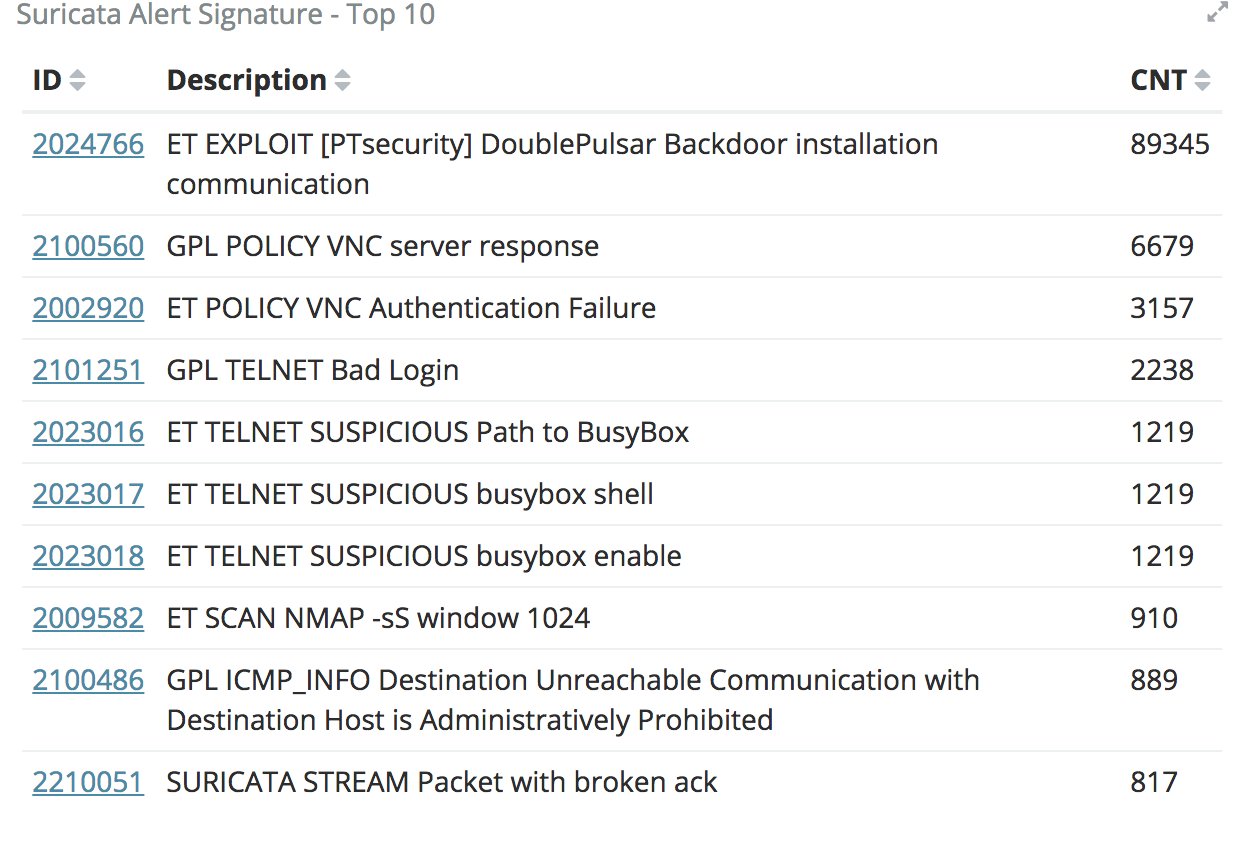
Task: Open signature ID 2210051 link
Action: (x=88, y=783)
